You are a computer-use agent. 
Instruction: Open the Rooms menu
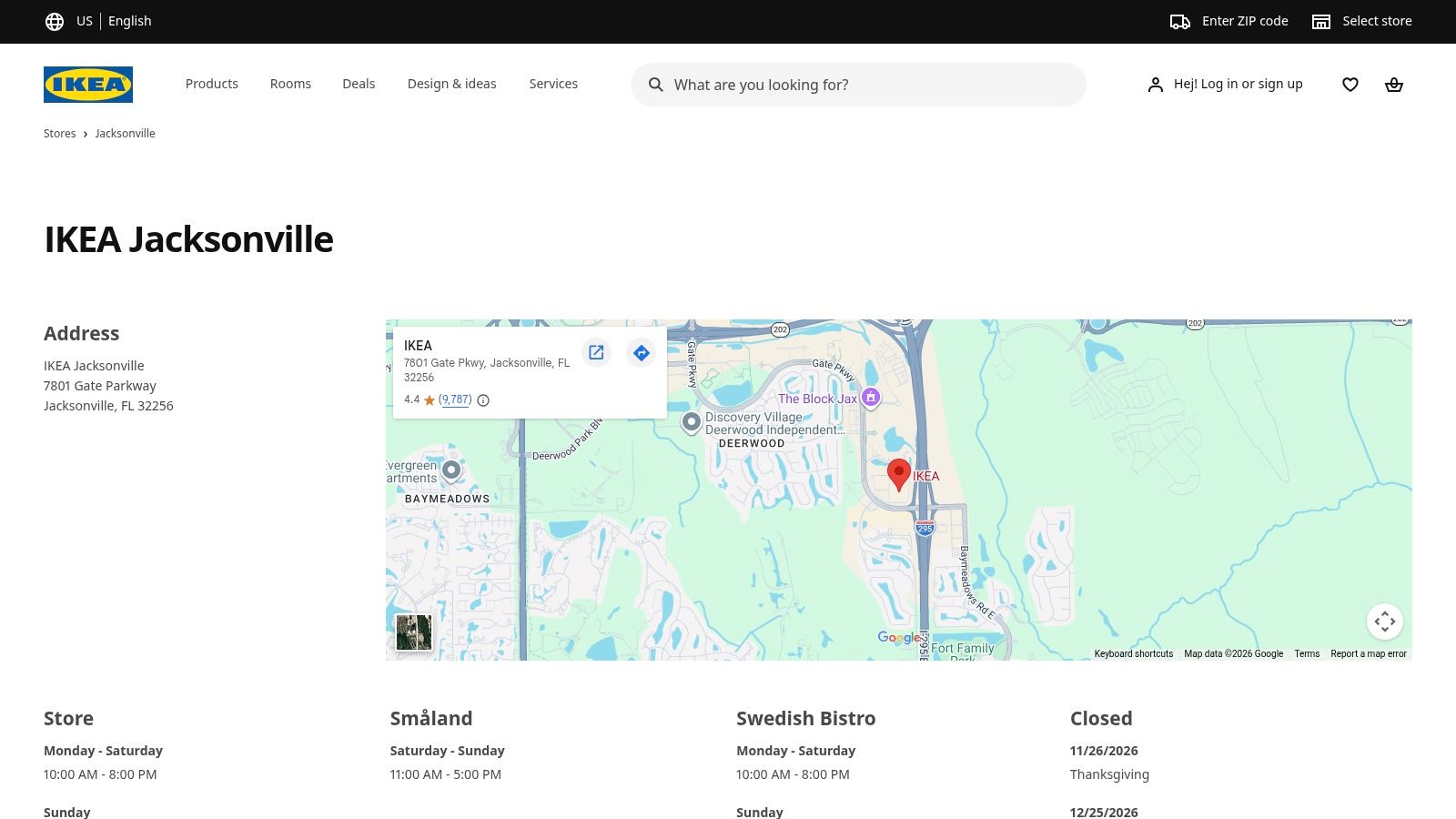290,84
